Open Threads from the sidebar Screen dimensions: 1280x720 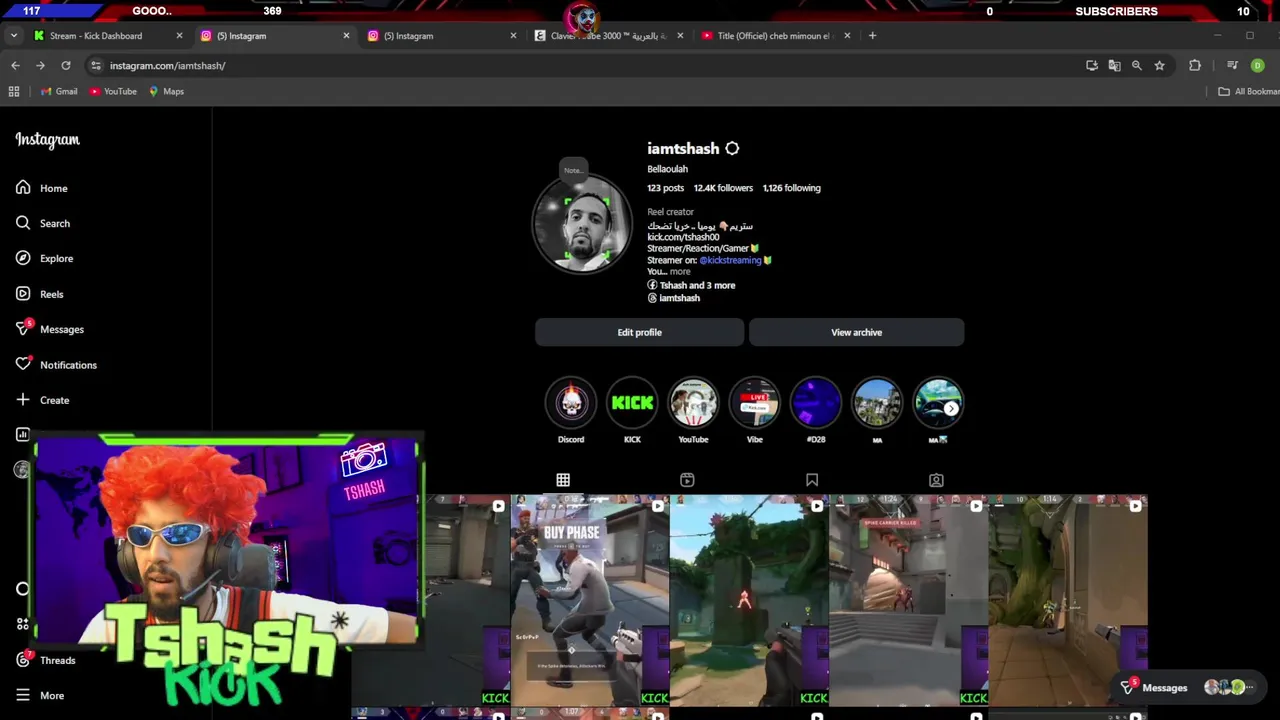(46, 660)
